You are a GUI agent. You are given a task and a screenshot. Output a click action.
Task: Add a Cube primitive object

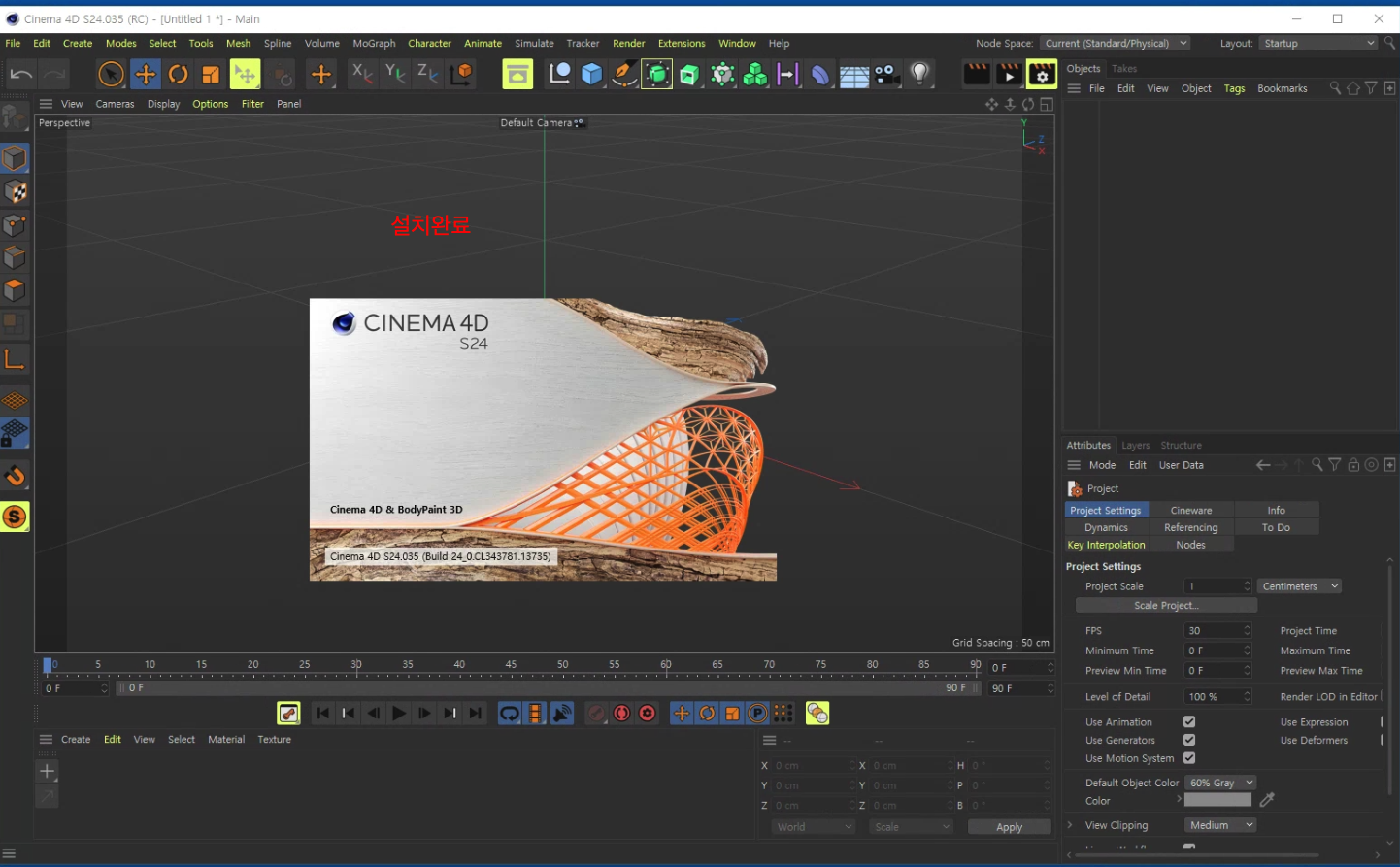(x=591, y=74)
